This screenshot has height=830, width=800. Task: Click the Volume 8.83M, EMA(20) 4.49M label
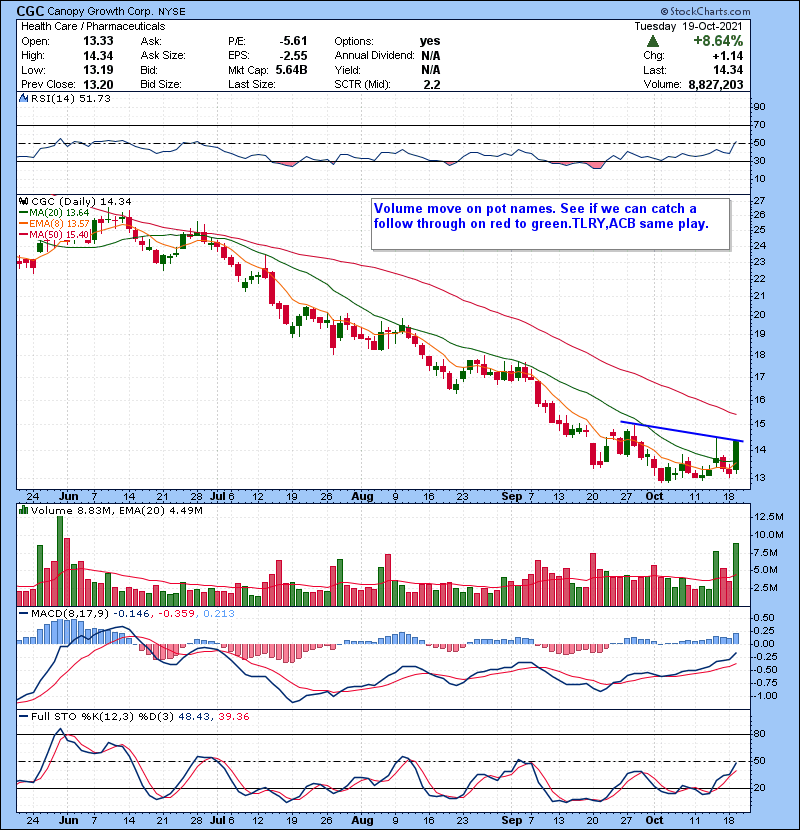116,511
